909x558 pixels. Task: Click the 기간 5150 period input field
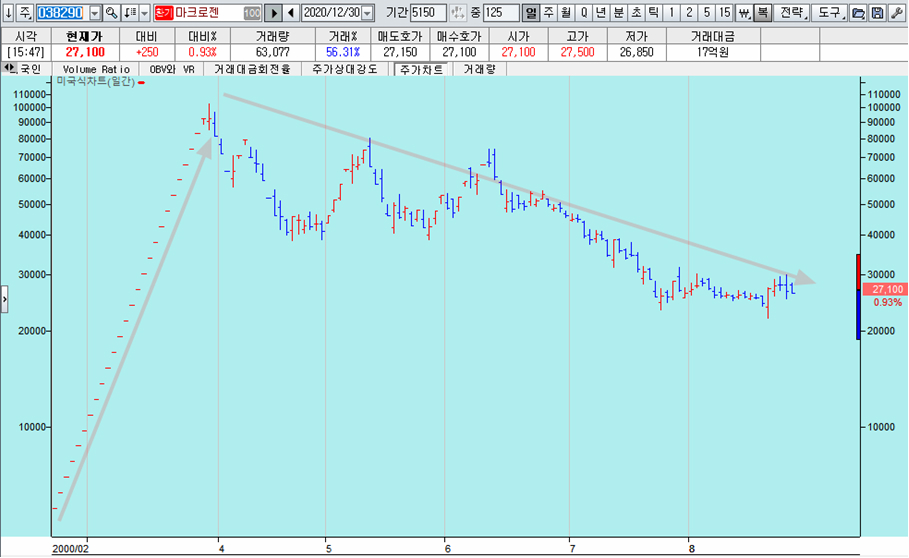428,13
